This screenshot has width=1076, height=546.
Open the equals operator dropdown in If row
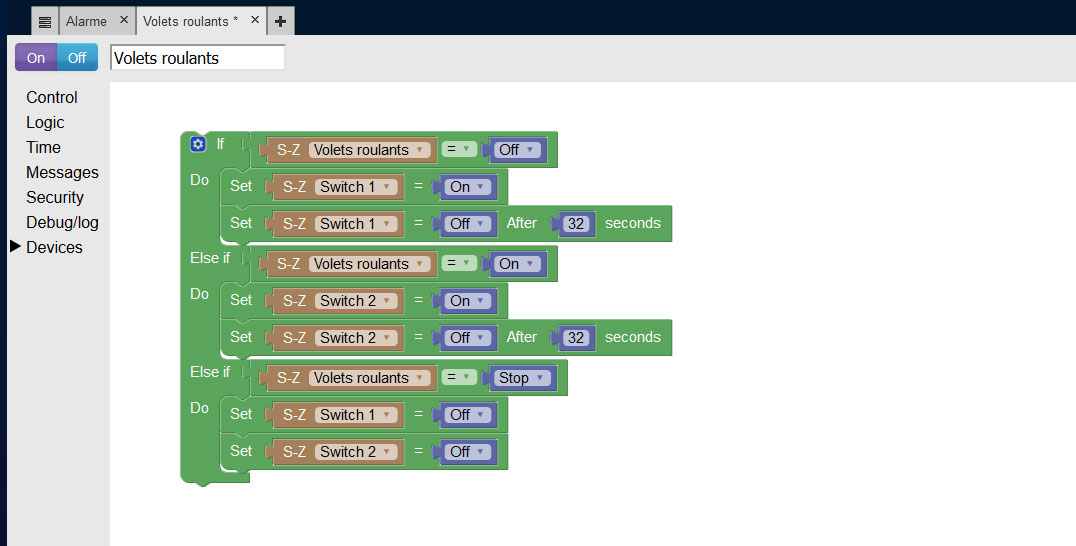459,150
